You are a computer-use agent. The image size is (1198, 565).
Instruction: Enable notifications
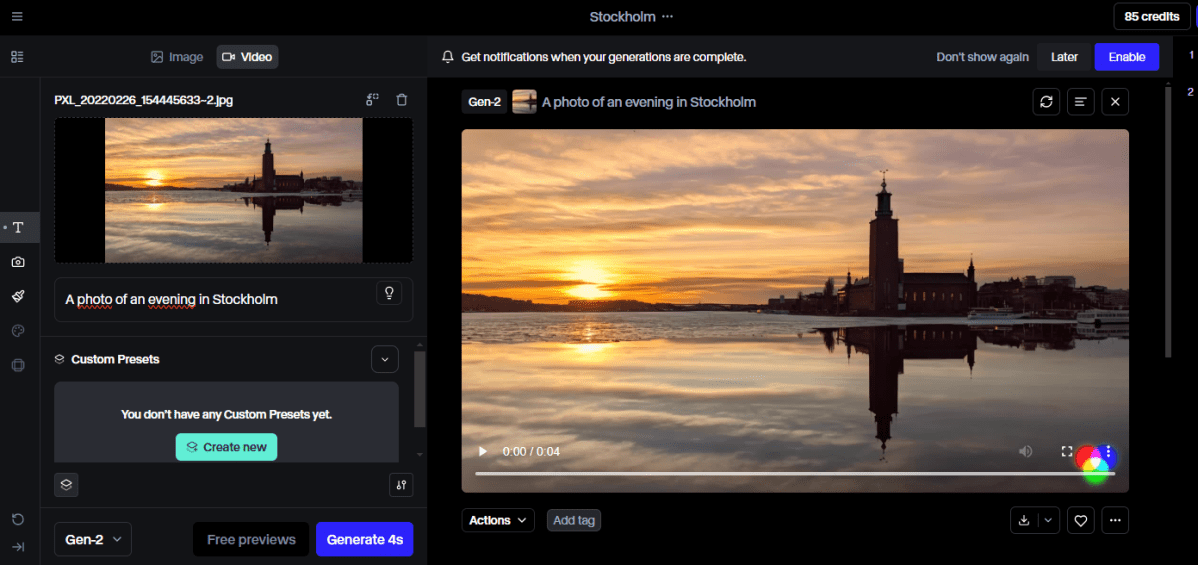coord(1126,57)
